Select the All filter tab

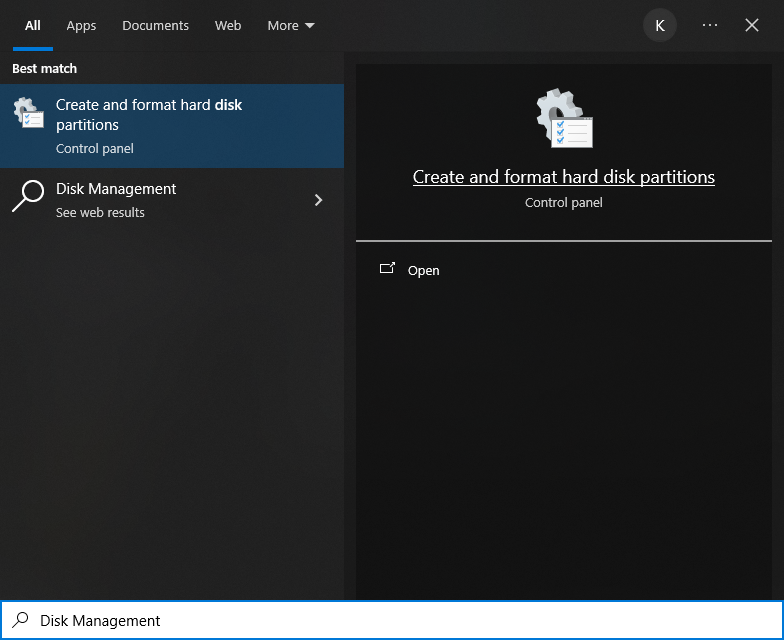click(x=32, y=26)
